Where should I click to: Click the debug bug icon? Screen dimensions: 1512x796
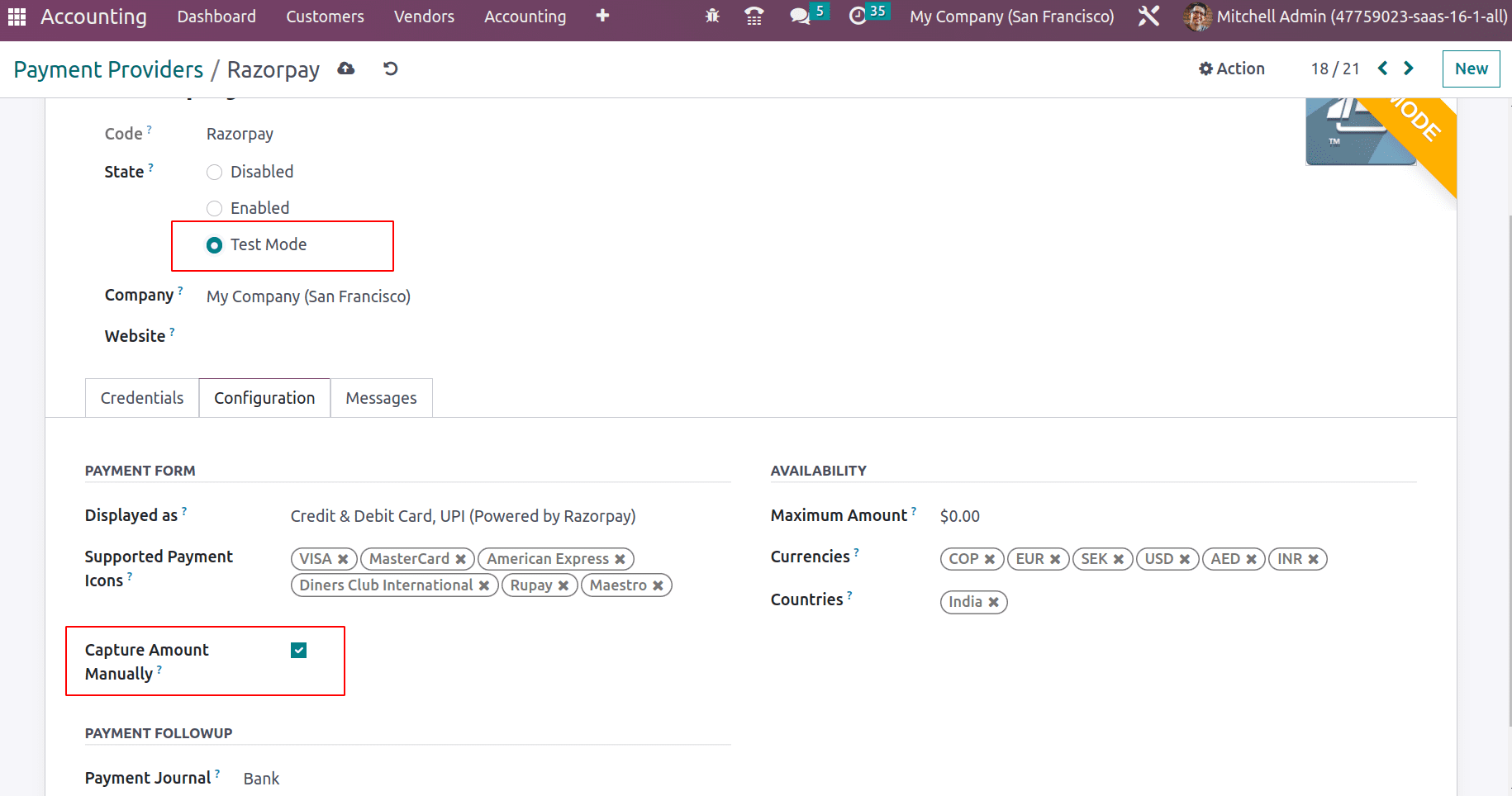click(712, 16)
